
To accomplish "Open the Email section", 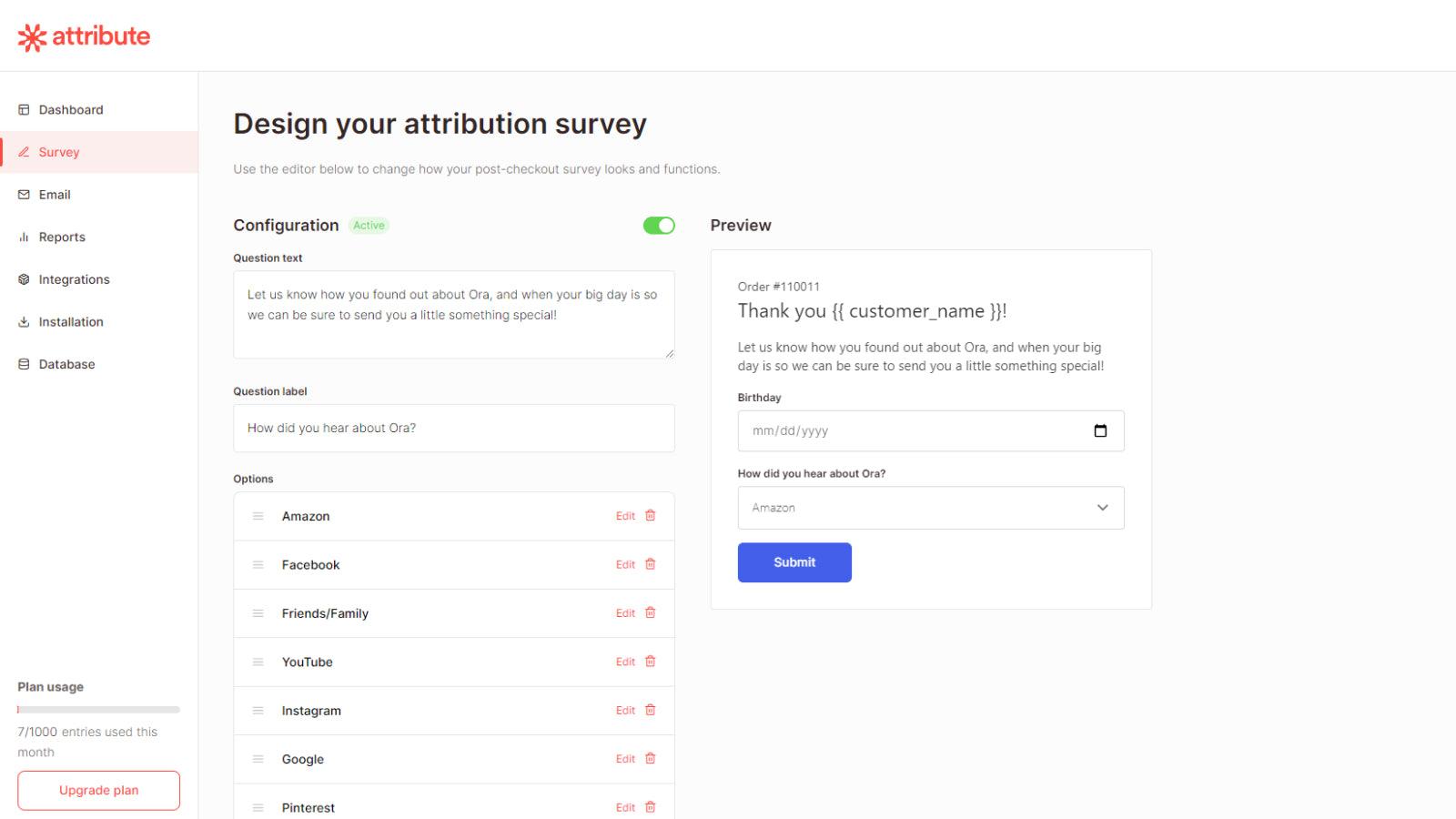I will pyautogui.click(x=56, y=194).
